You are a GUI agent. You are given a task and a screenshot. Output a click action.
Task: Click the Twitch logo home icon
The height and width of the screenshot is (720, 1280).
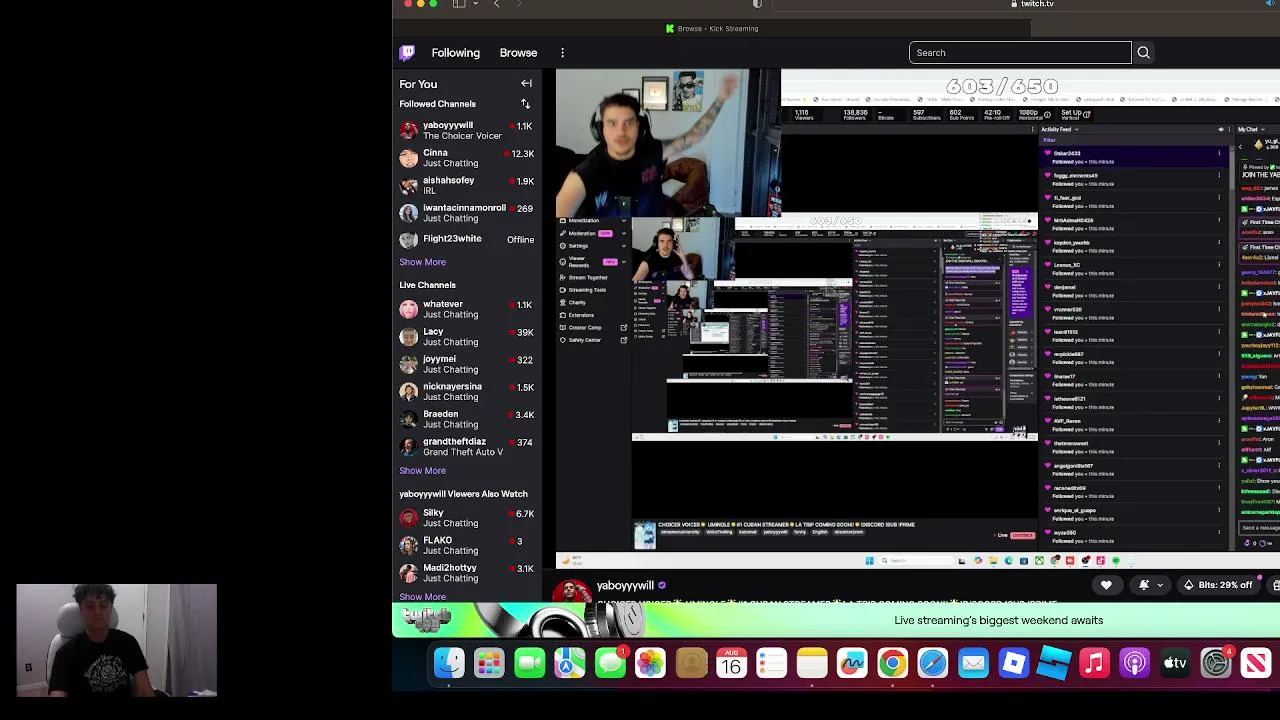tap(407, 53)
